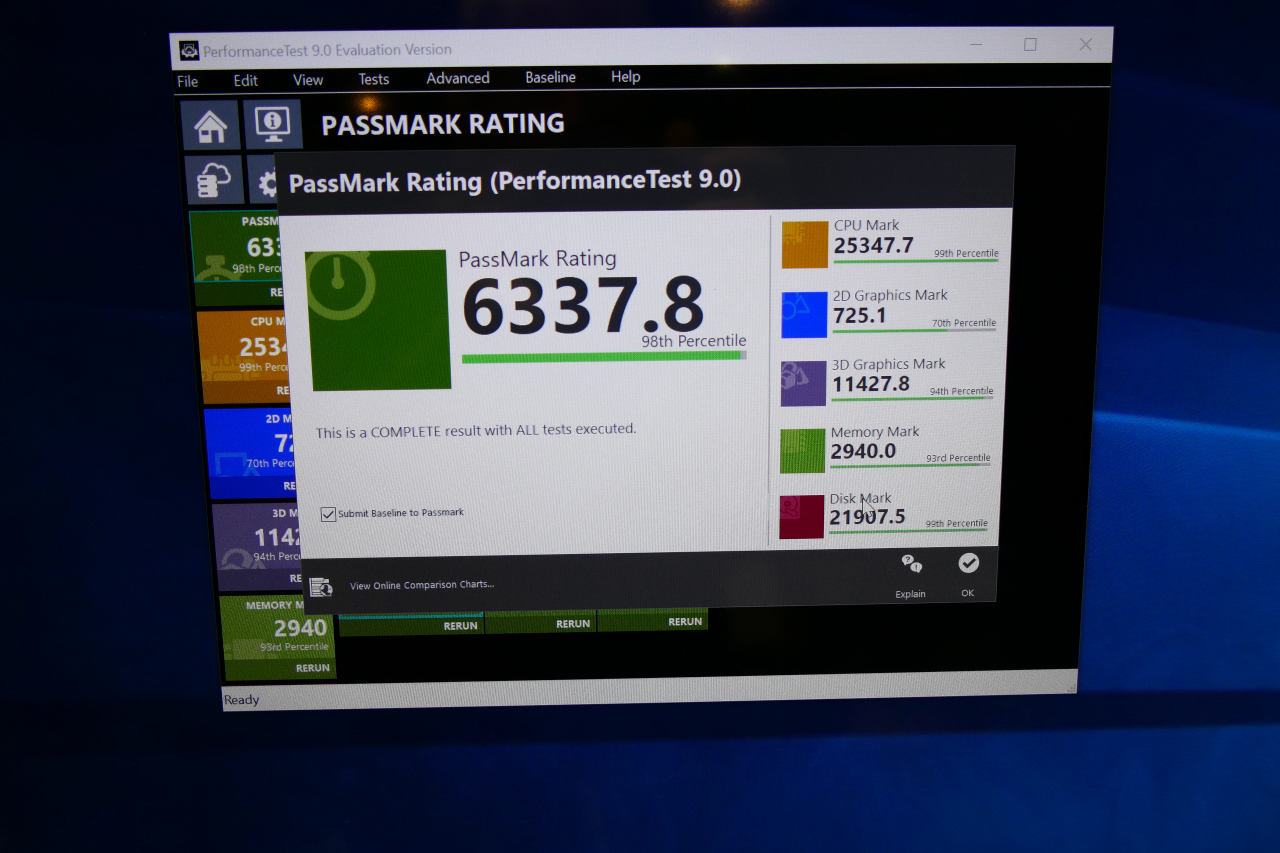Open the Baseline menu

(551, 77)
